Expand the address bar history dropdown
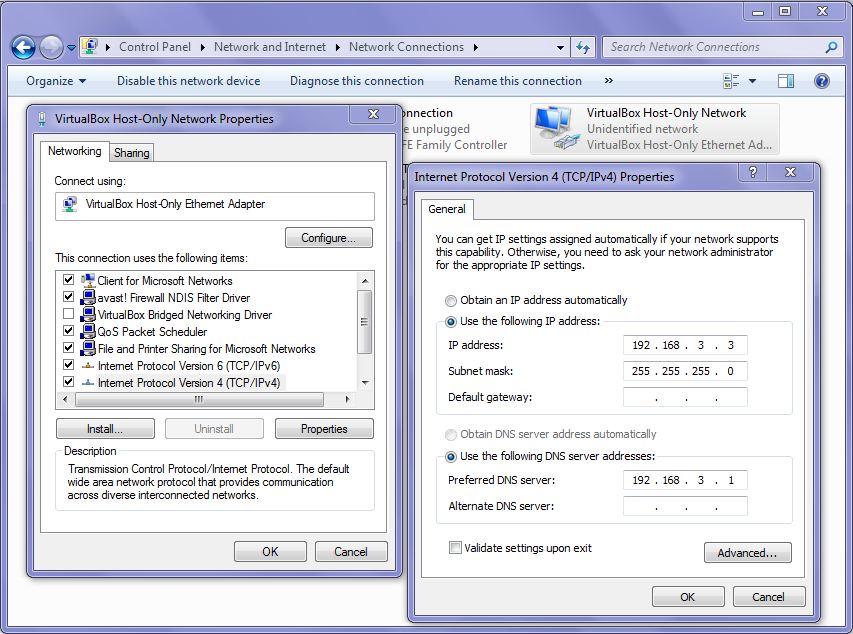Viewport: 853px width, 634px height. [x=560, y=48]
